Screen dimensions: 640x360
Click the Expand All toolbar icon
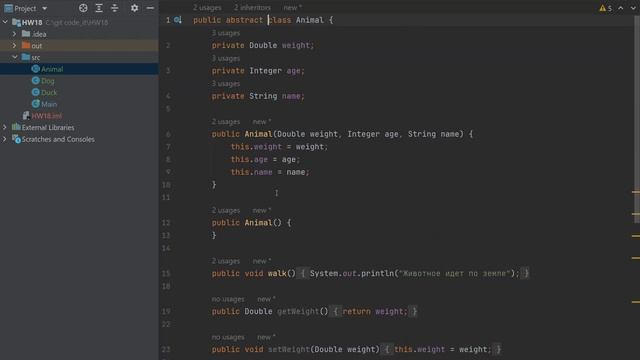click(99, 8)
